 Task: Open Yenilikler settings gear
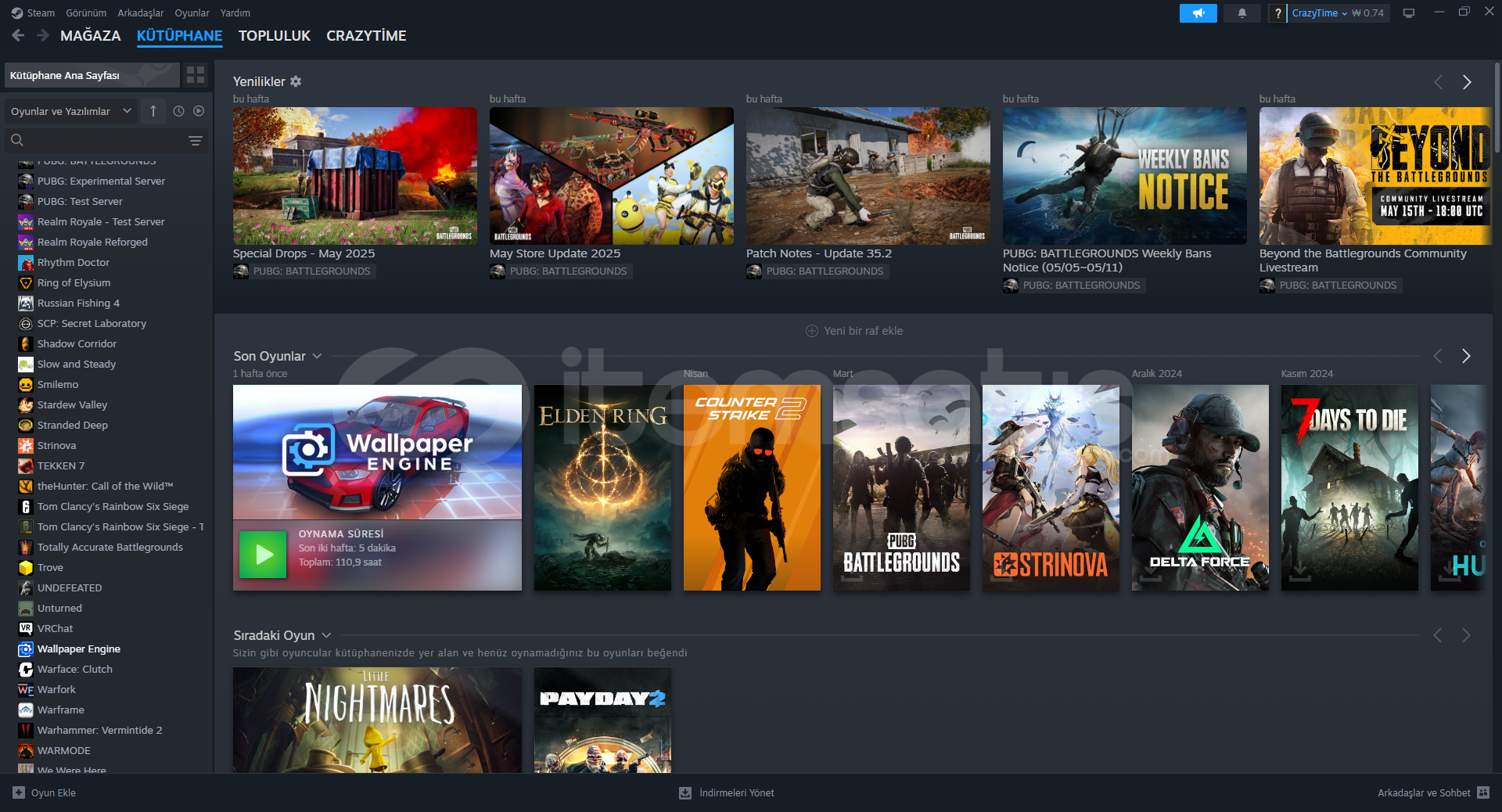(296, 81)
